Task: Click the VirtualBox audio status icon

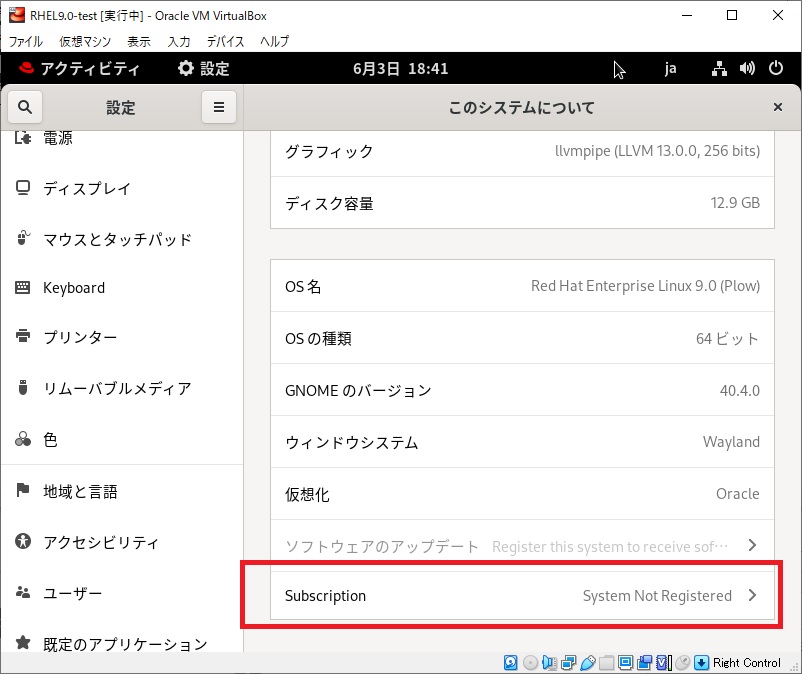Action: [x=549, y=663]
